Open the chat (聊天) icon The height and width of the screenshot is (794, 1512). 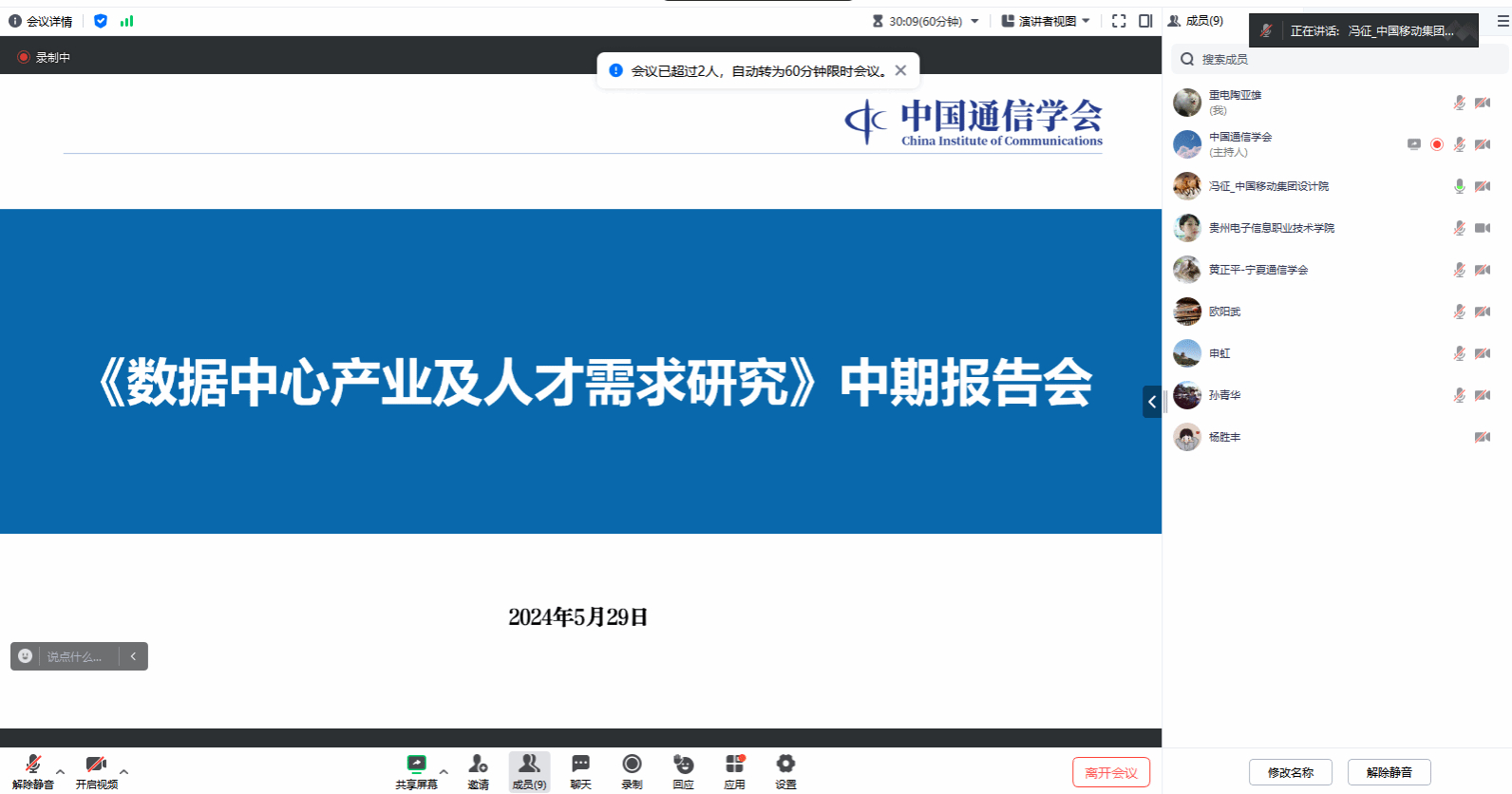click(580, 765)
